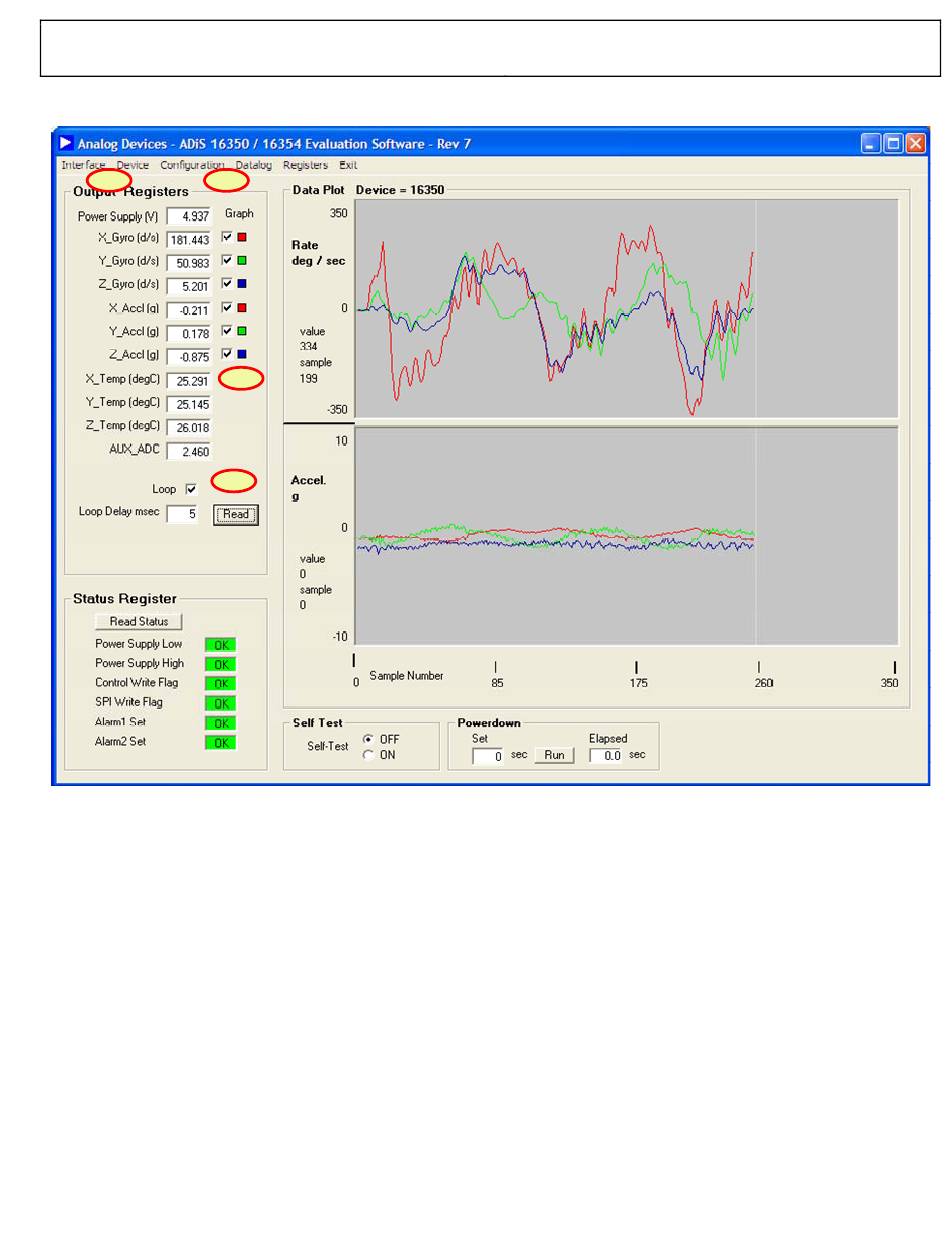The height and width of the screenshot is (1254, 950).
Task: Click the gyro Rate deg/sec plot area
Action: coord(626,308)
